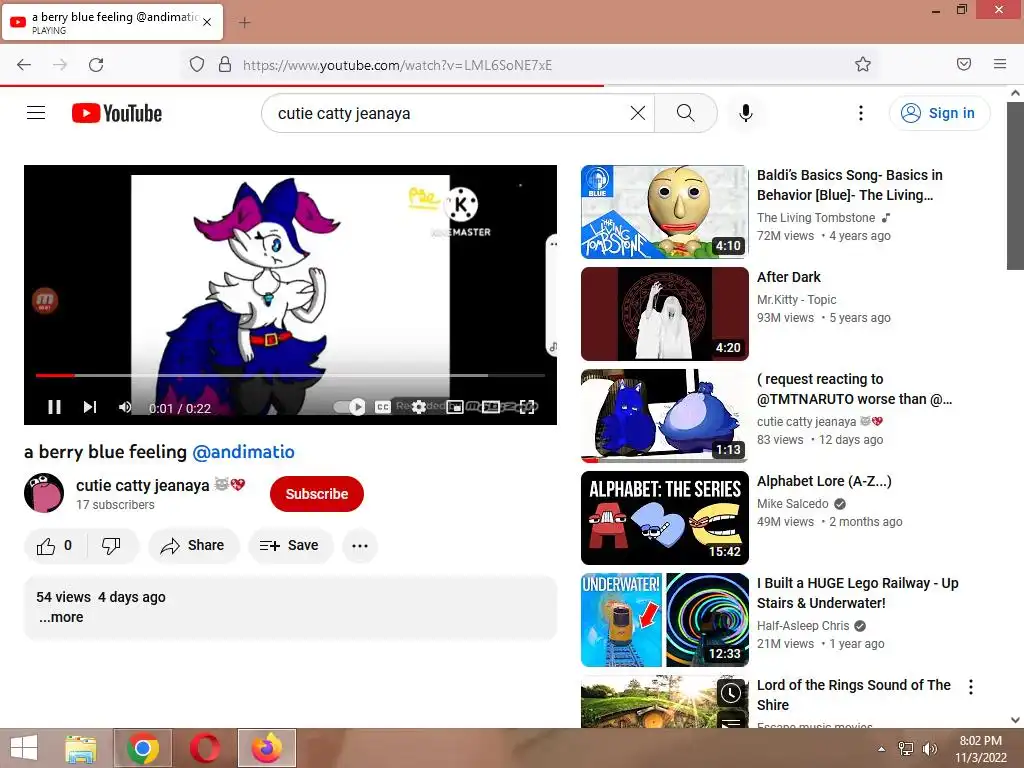
Task: Dislike this video
Action: [x=112, y=545]
